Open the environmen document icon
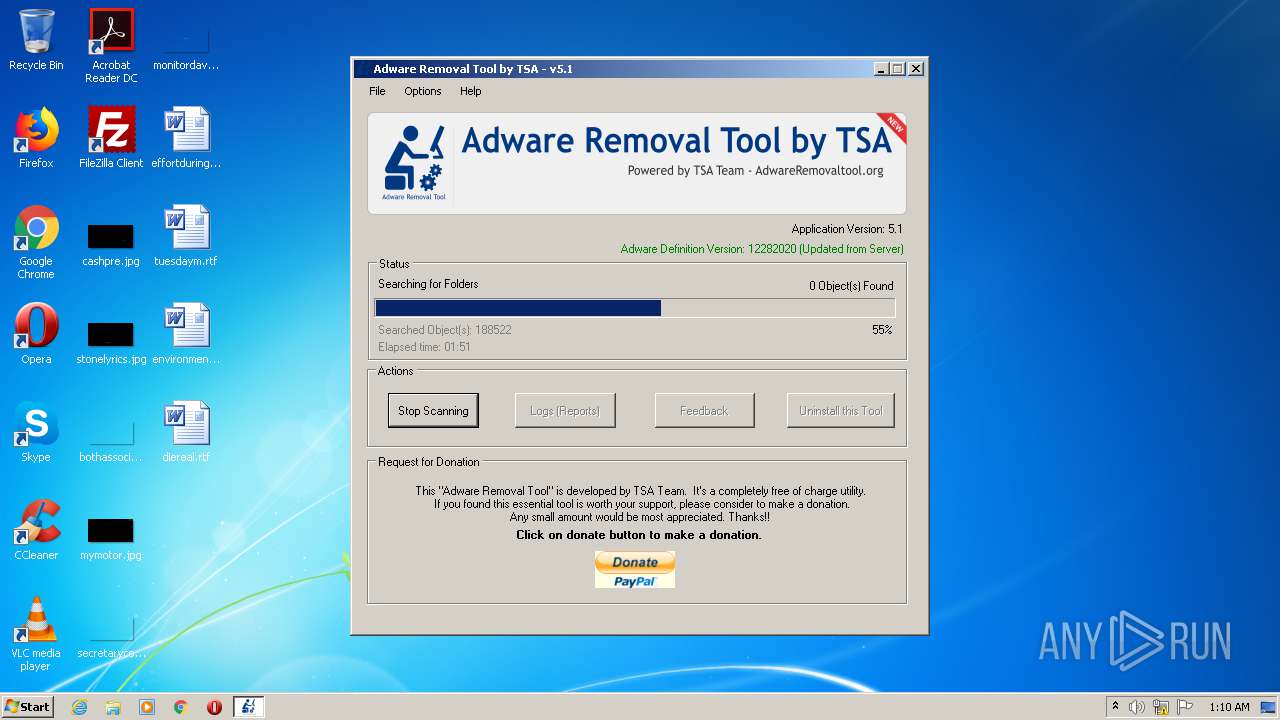This screenshot has height=720, width=1280. tap(186, 334)
